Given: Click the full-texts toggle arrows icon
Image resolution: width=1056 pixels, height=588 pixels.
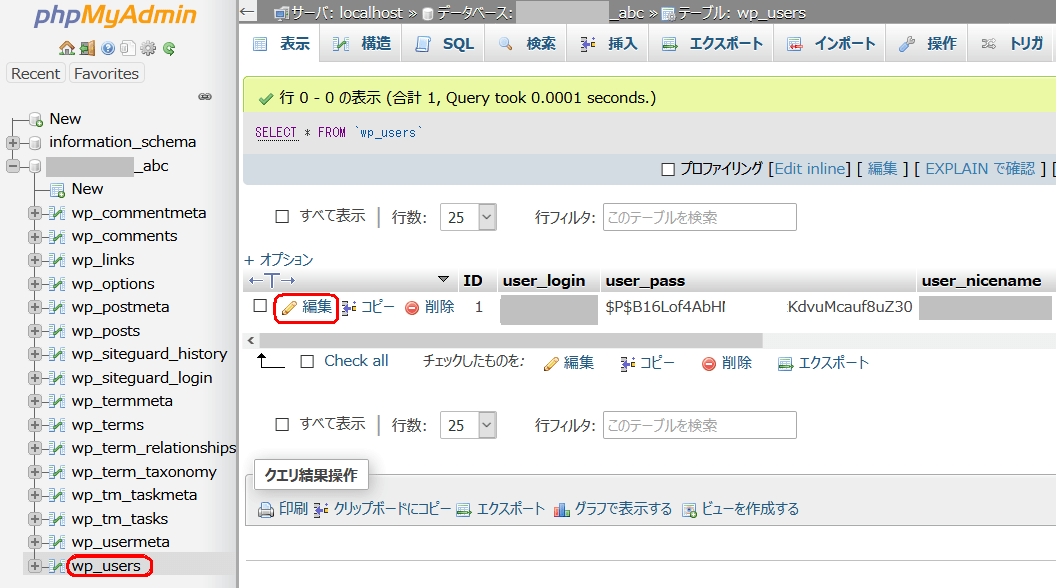Looking at the screenshot, I should click(x=272, y=280).
